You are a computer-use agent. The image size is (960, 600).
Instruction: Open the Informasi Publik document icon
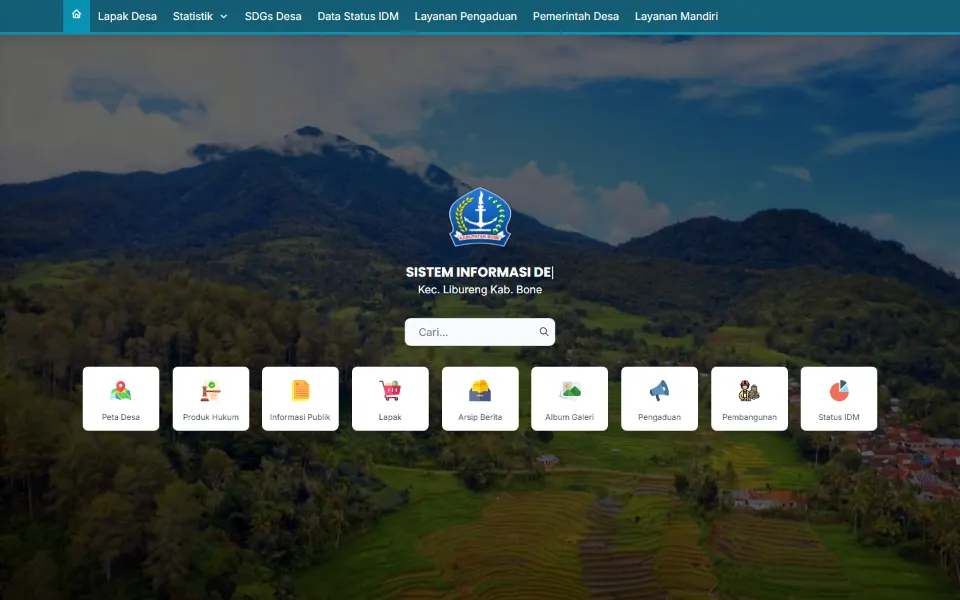tap(300, 391)
